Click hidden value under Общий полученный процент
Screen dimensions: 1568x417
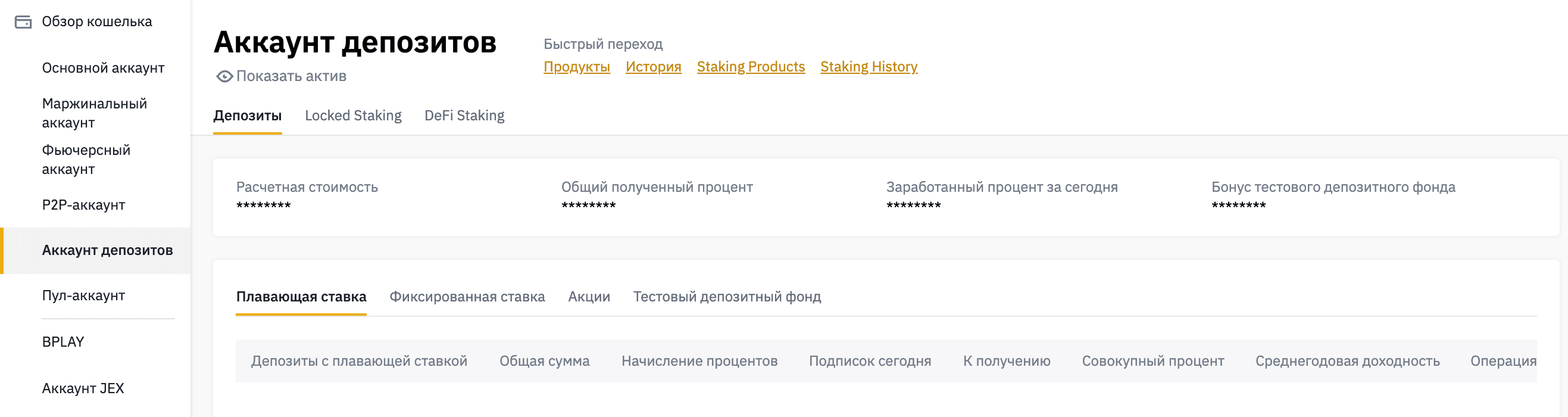[589, 206]
